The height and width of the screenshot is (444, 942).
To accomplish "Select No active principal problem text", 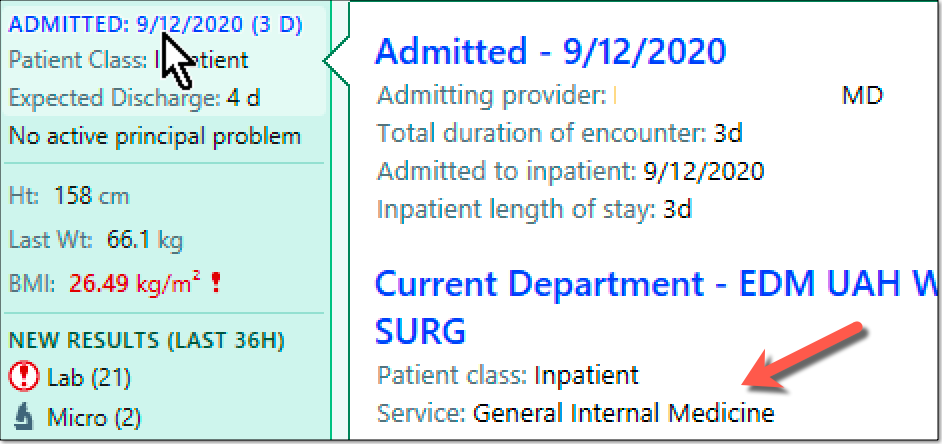I will (155, 136).
